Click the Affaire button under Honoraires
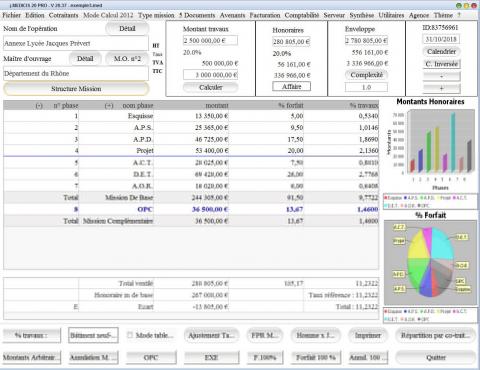Image resolution: width=480 pixels, height=370 pixels. click(x=292, y=86)
